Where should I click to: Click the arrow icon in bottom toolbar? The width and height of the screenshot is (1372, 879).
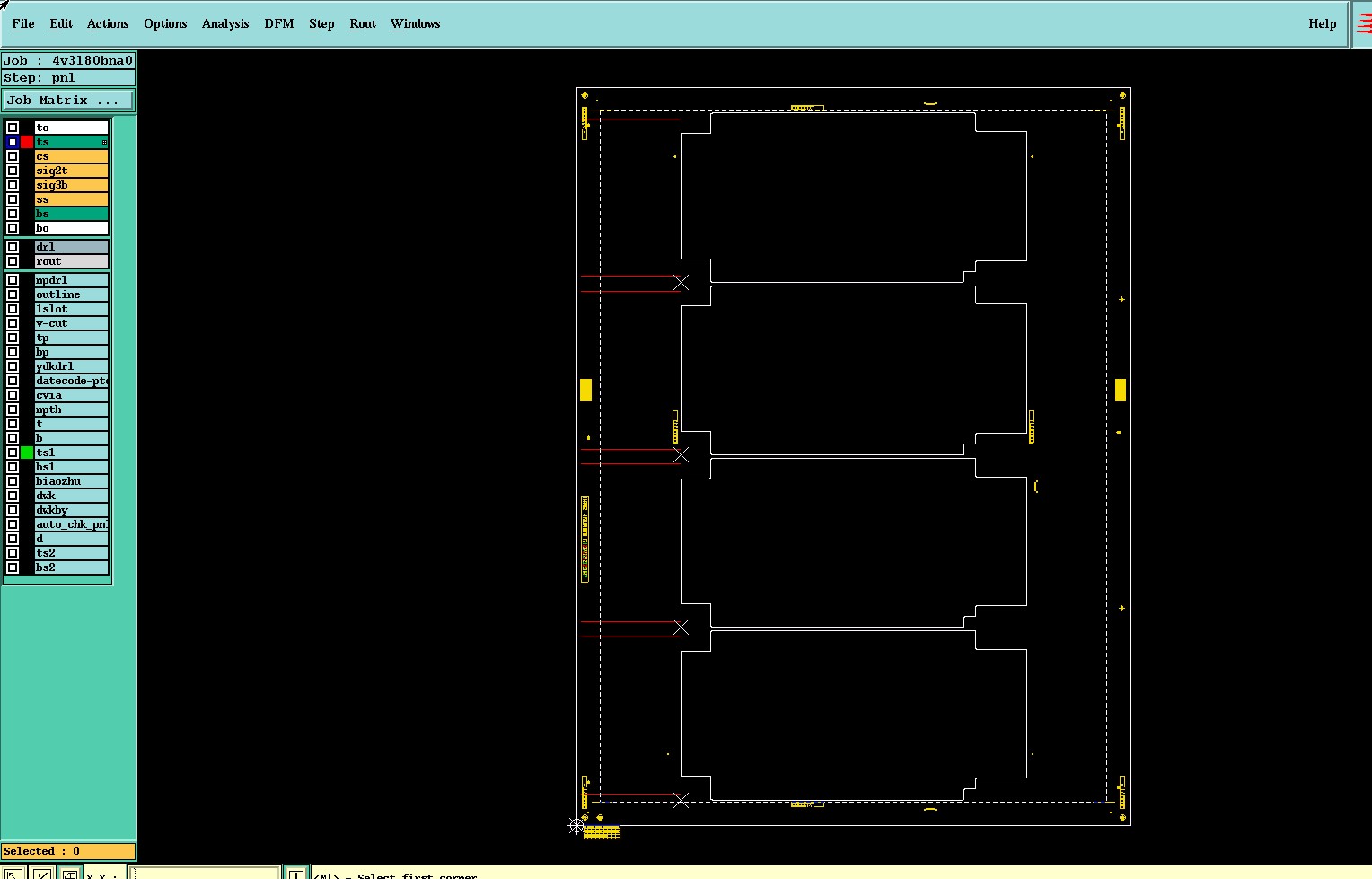click(x=13, y=873)
